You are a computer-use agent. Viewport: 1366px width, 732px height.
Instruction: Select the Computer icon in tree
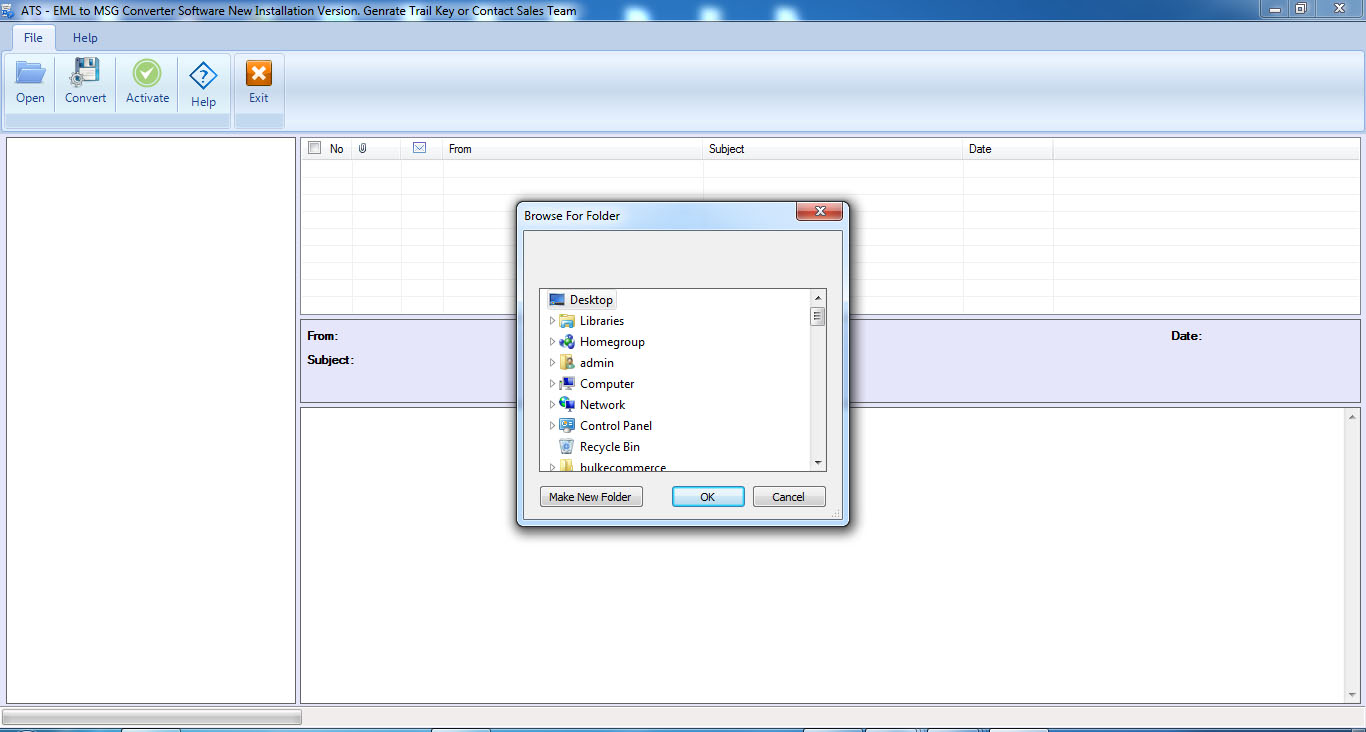click(567, 384)
